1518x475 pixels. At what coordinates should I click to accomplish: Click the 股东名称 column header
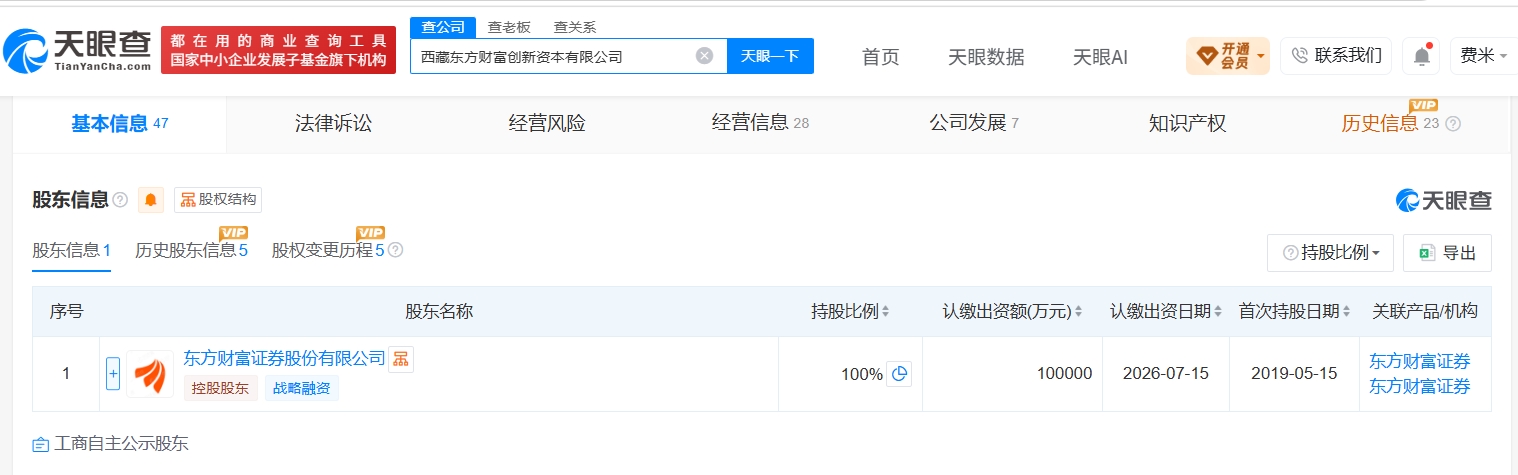[x=439, y=311]
